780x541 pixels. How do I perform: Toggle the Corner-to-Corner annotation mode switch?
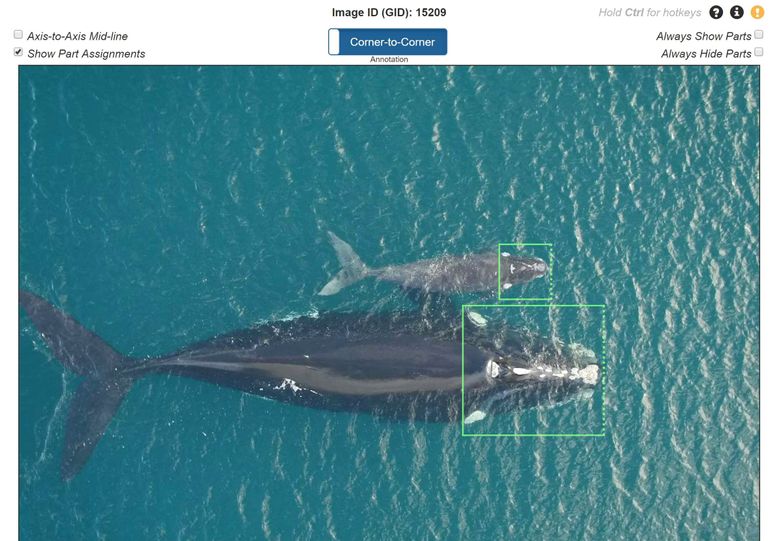point(388,42)
